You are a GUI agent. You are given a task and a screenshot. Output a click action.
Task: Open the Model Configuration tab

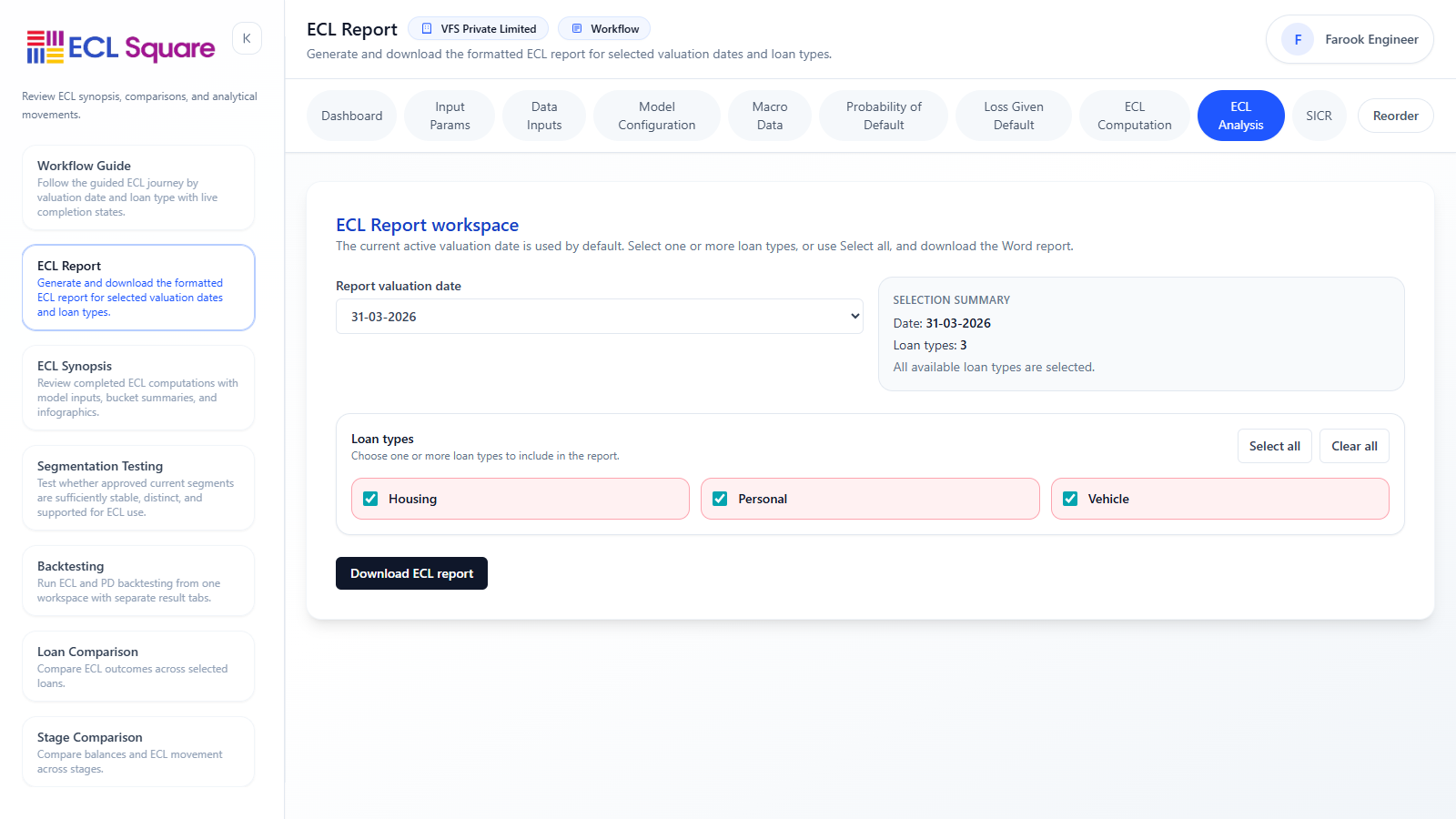pos(657,116)
